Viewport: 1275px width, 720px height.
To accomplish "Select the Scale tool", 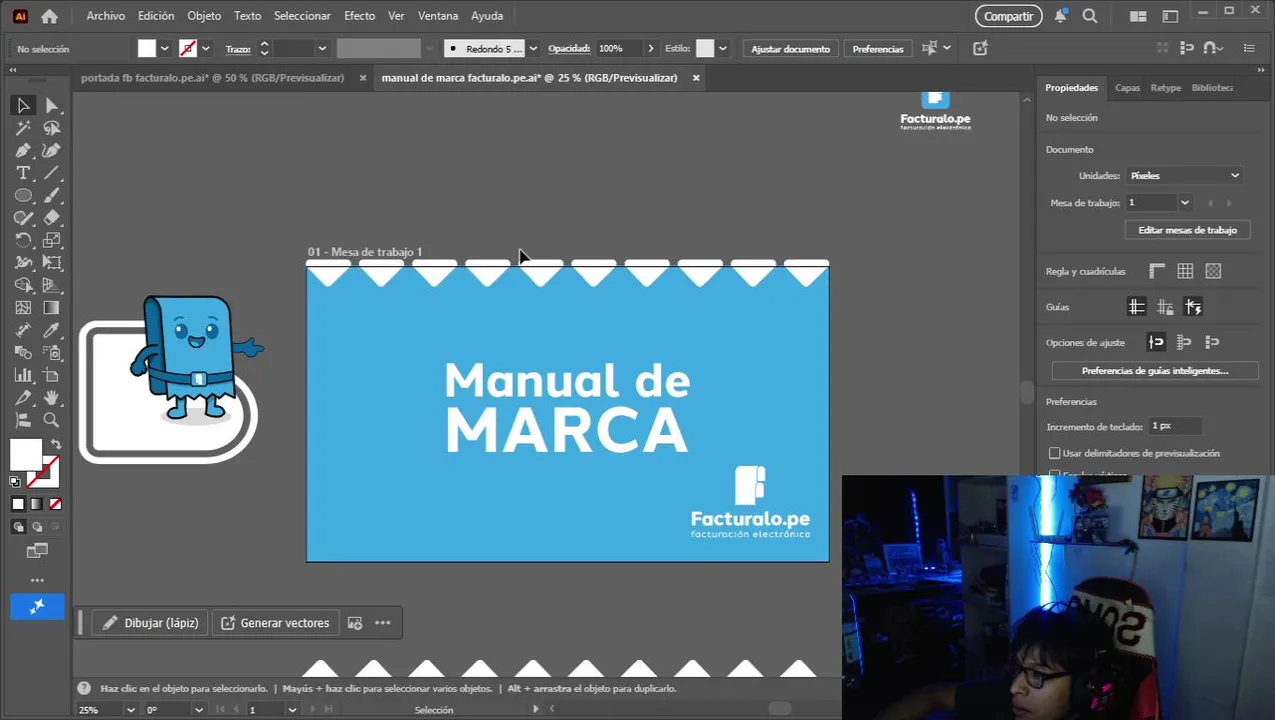I will click(x=52, y=240).
